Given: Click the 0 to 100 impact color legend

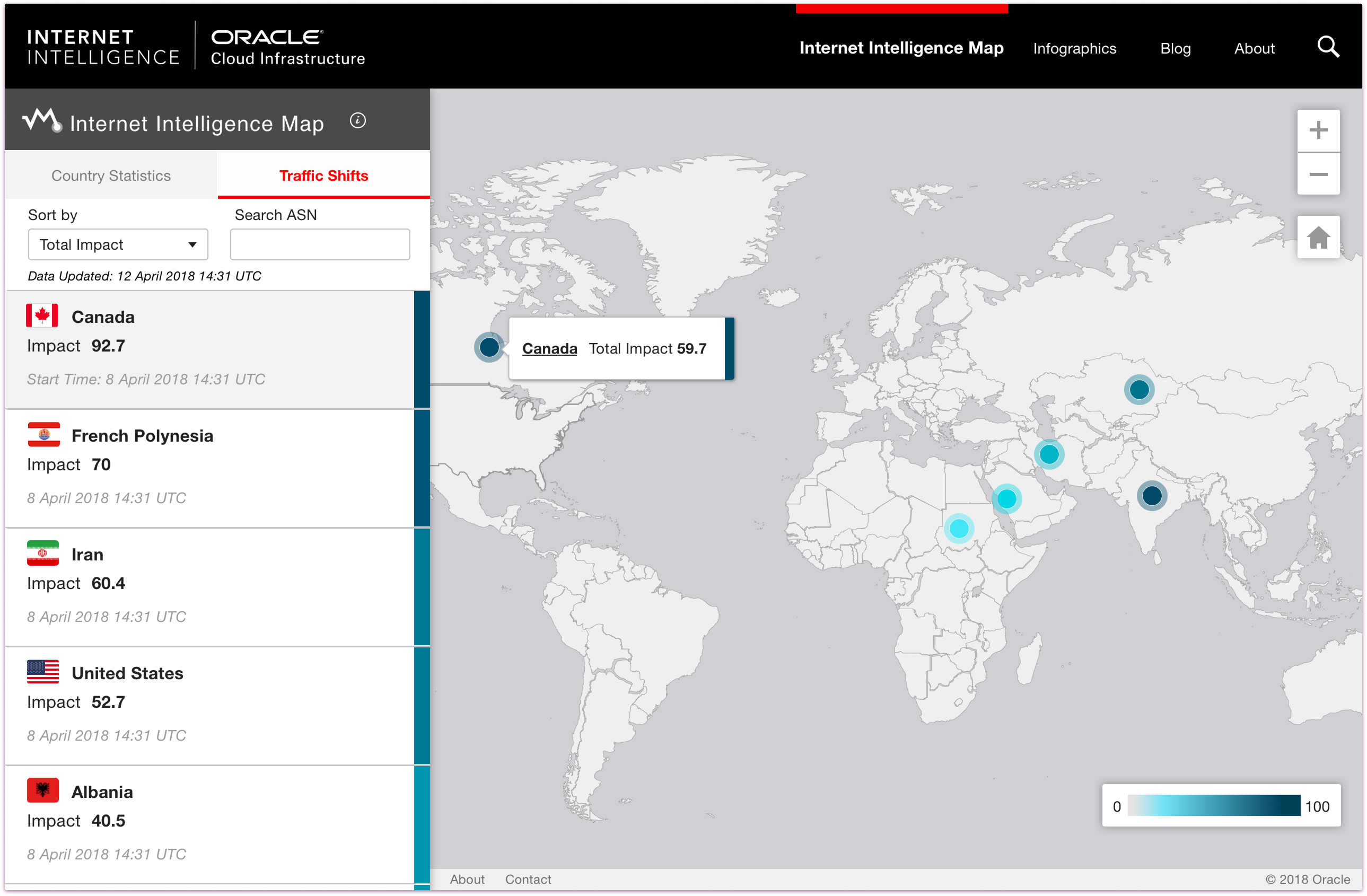Looking at the screenshot, I should [1213, 805].
